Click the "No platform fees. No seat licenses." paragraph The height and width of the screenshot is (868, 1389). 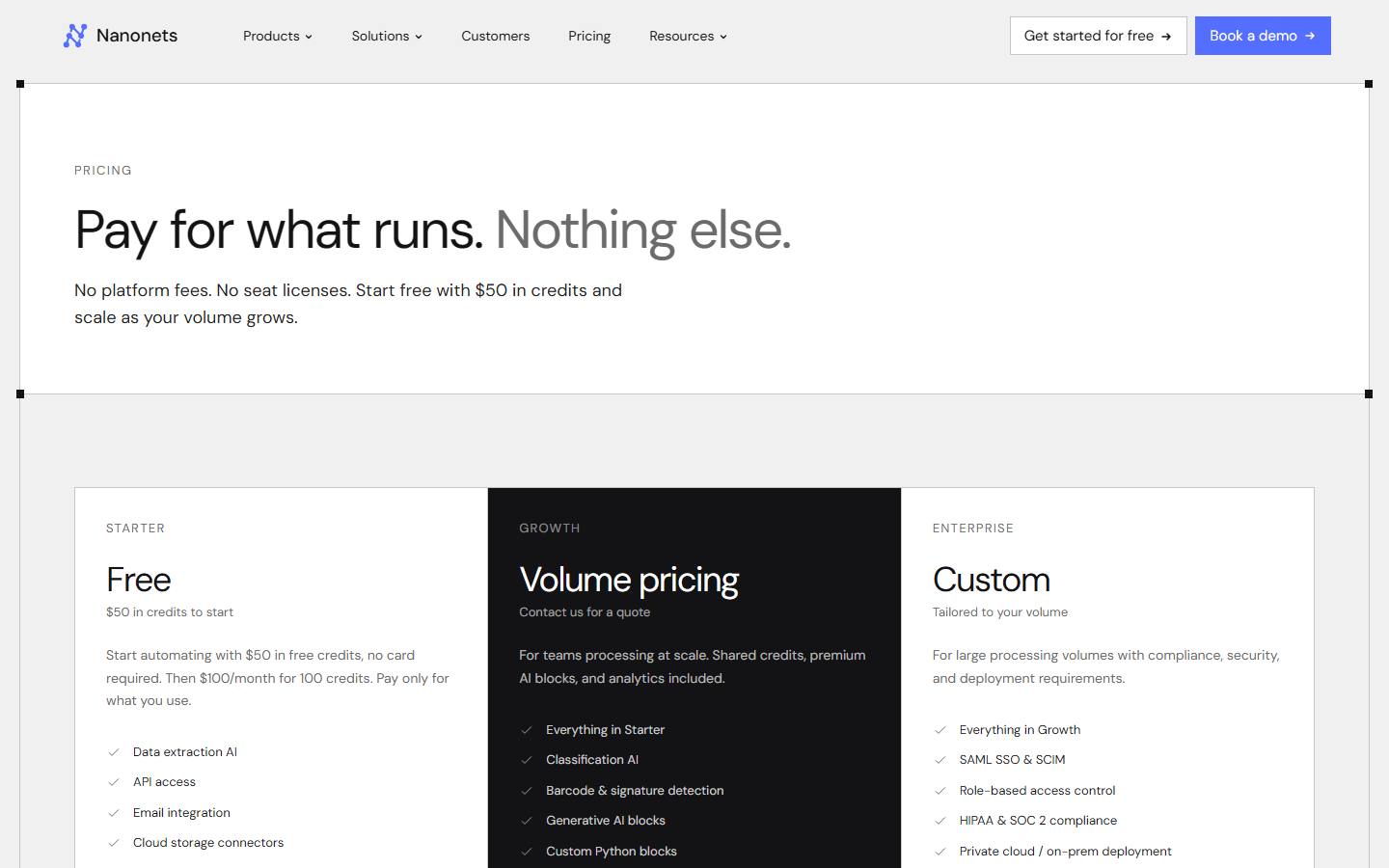pyautogui.click(x=348, y=304)
